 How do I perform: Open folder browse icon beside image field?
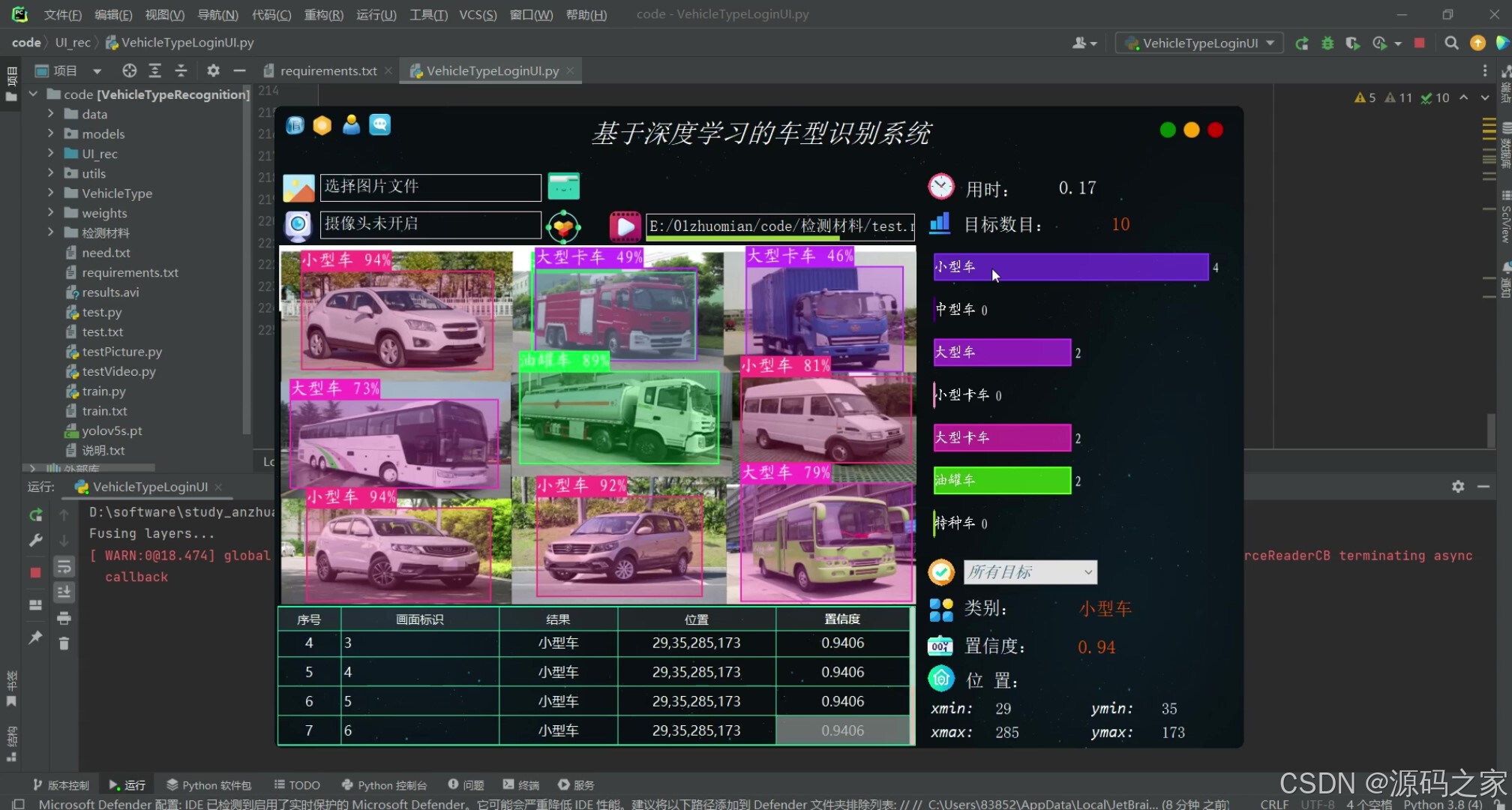[563, 186]
